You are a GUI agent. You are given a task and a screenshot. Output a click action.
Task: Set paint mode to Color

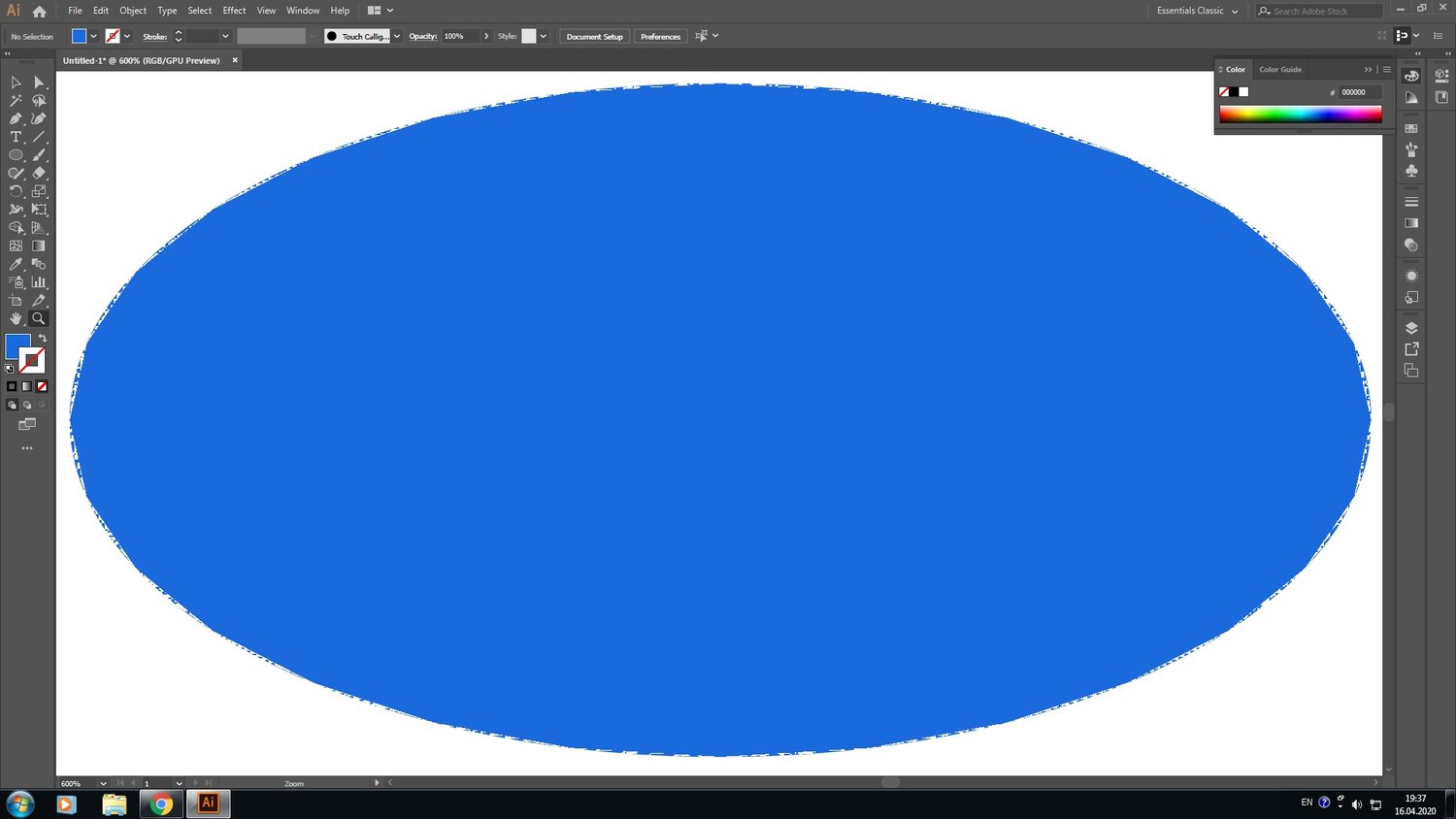(x=12, y=386)
